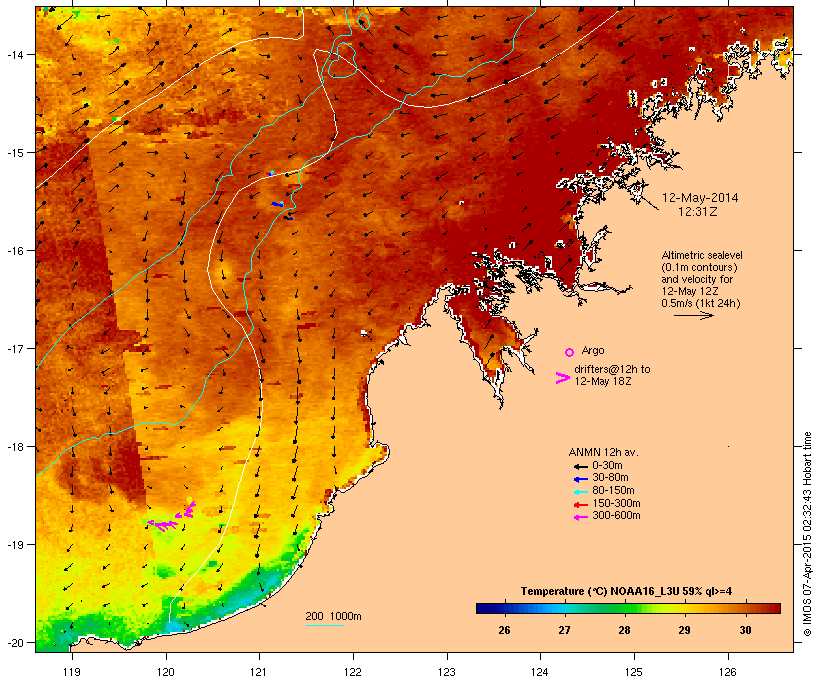Viewport: 820px width, 680px height.
Task: Click the longitude label 125
Action: tap(634, 672)
